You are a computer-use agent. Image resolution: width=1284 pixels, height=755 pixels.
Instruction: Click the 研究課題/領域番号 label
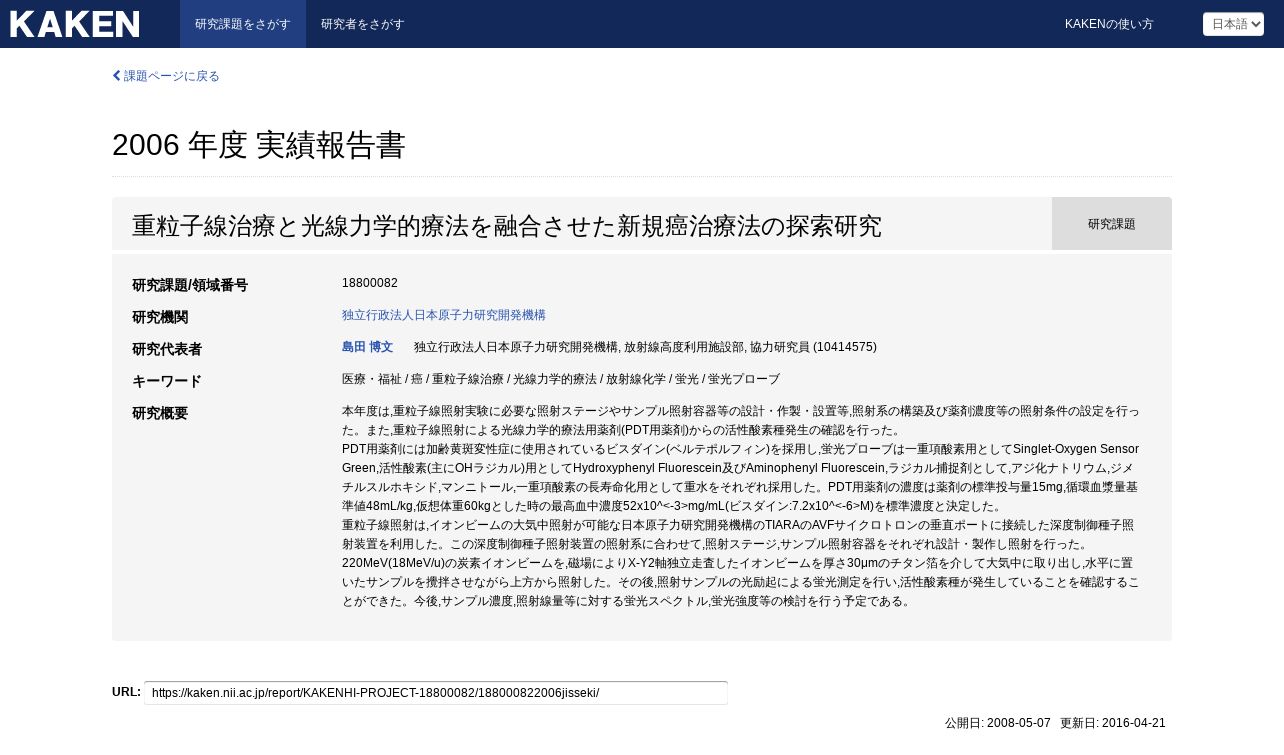coord(190,285)
